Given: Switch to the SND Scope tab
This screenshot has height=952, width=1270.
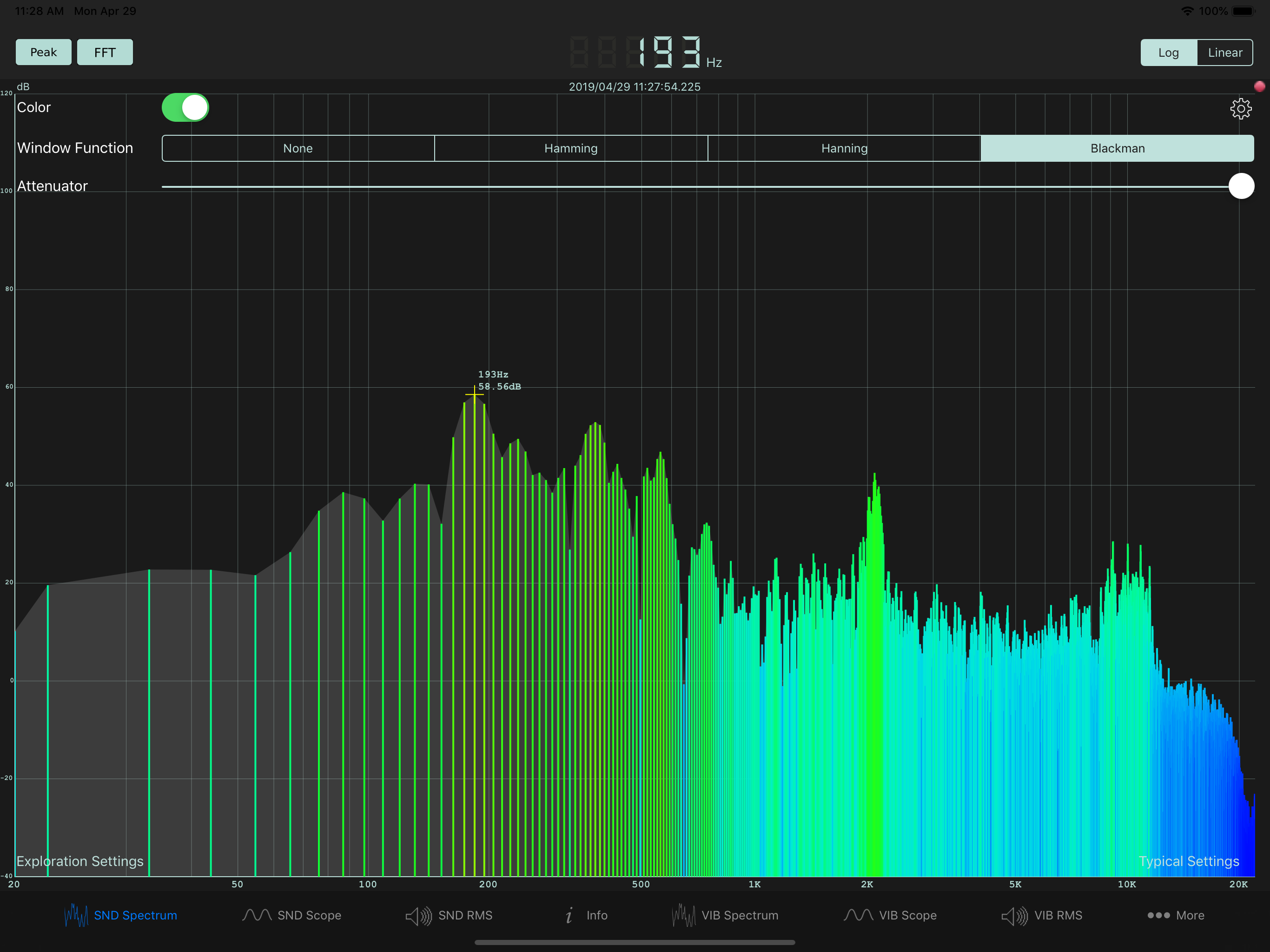Looking at the screenshot, I should click(291, 915).
